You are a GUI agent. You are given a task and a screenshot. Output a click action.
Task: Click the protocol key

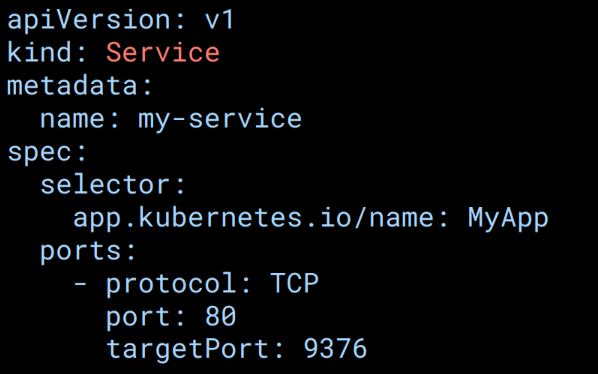click(x=171, y=285)
